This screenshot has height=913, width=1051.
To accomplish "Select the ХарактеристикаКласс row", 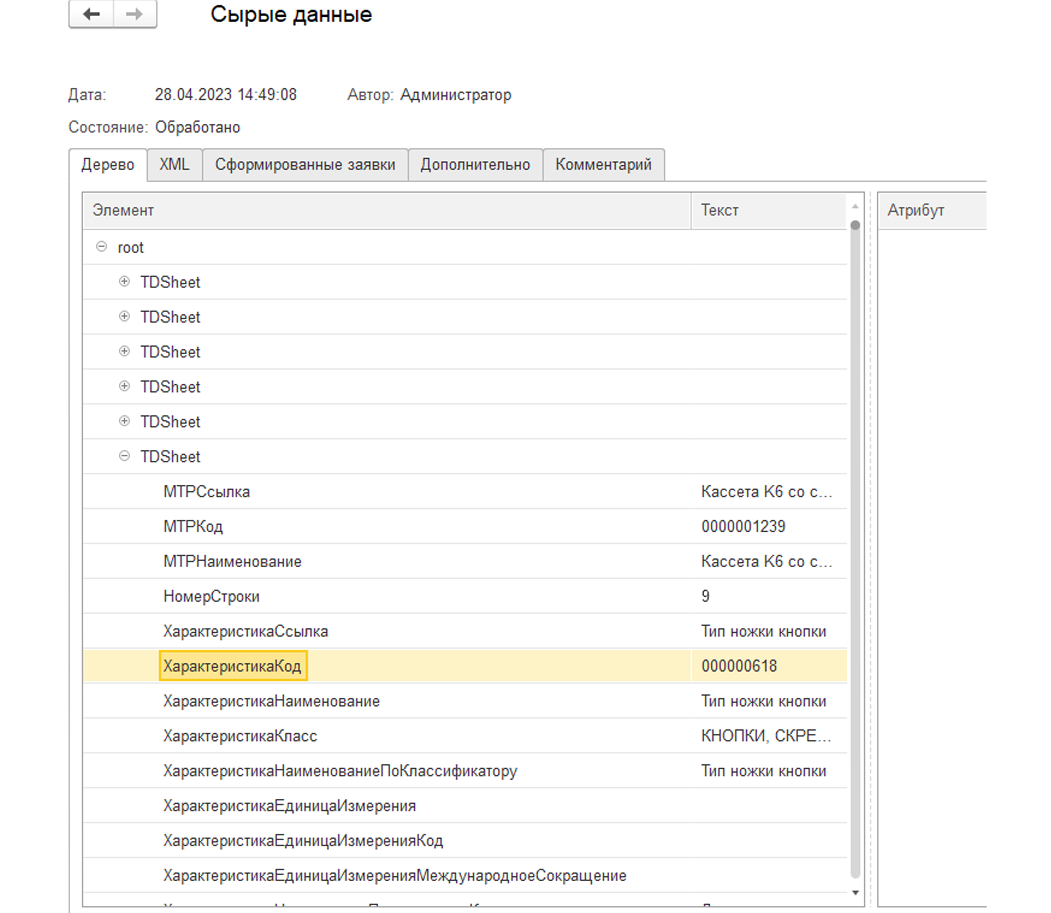I will coord(465,735).
